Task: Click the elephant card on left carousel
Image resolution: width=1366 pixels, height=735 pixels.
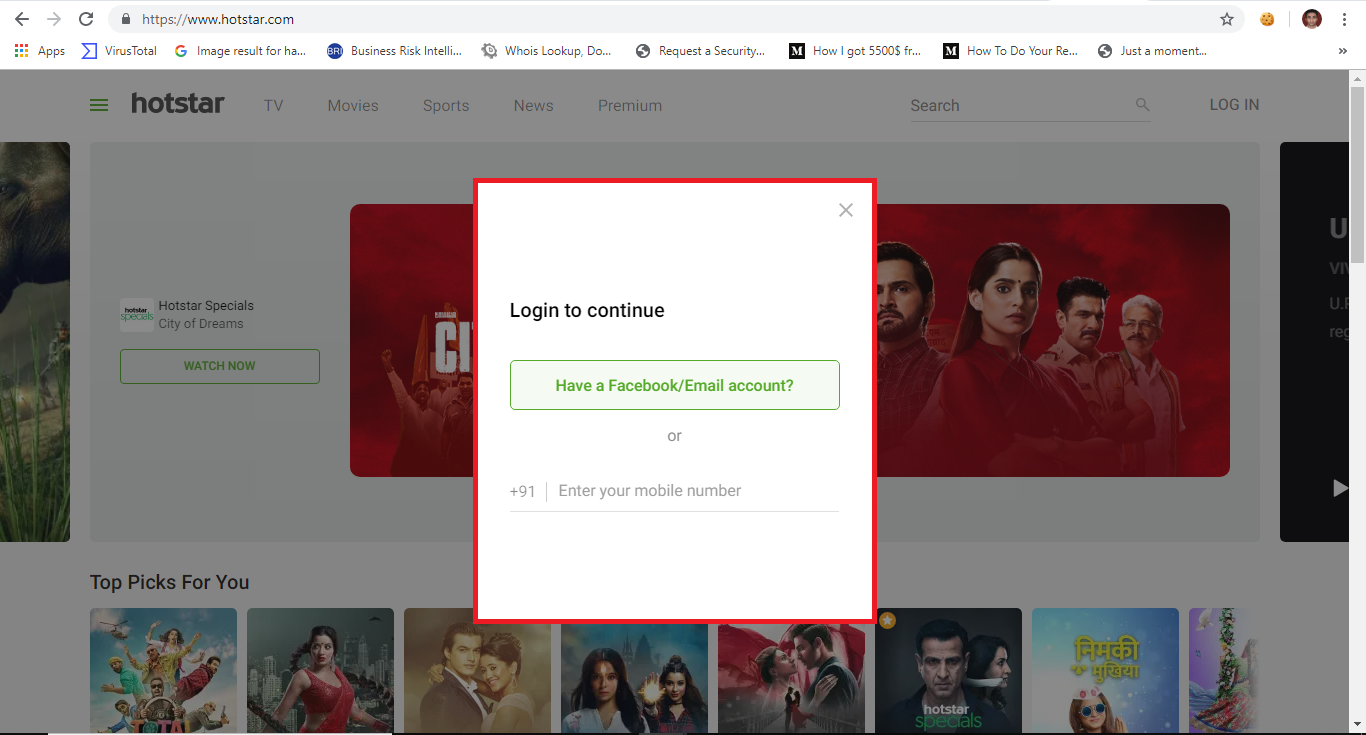Action: 35,342
